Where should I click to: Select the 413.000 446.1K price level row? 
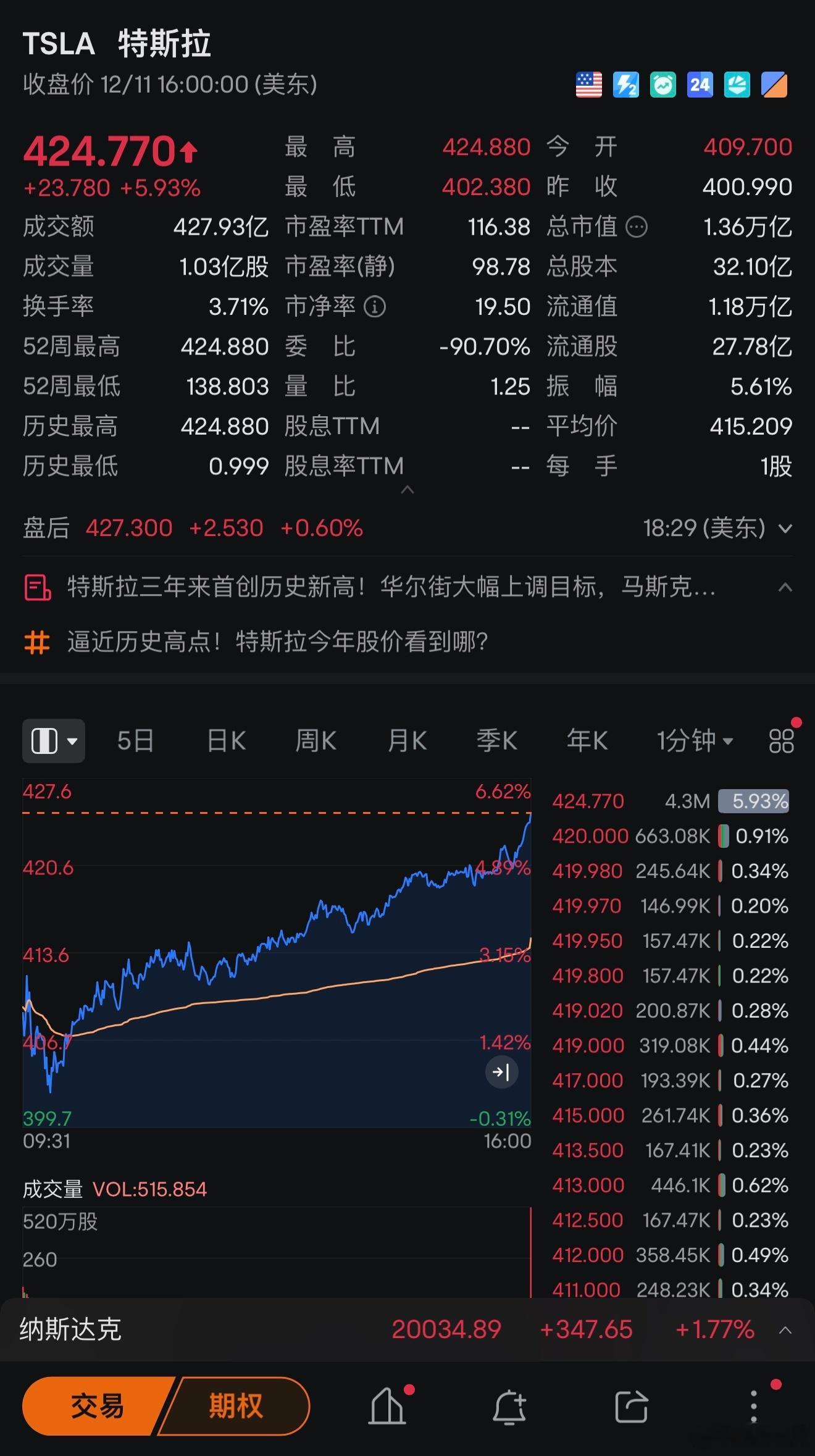671,1186
